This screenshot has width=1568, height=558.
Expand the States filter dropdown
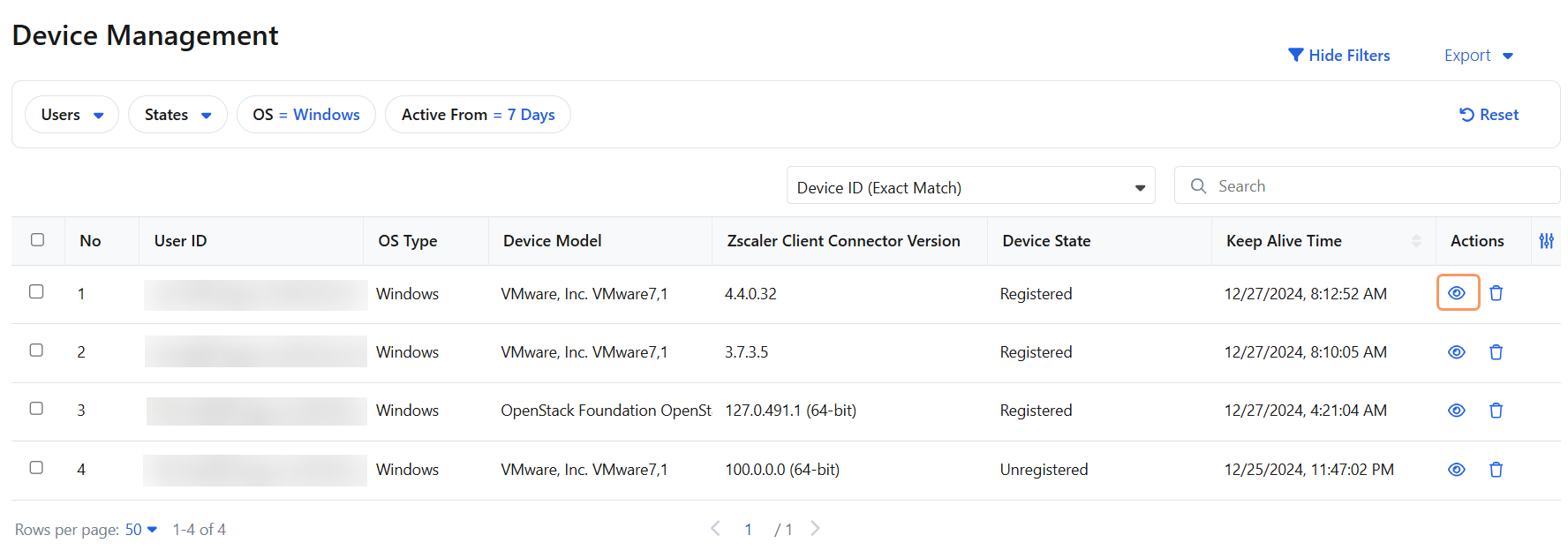point(177,115)
